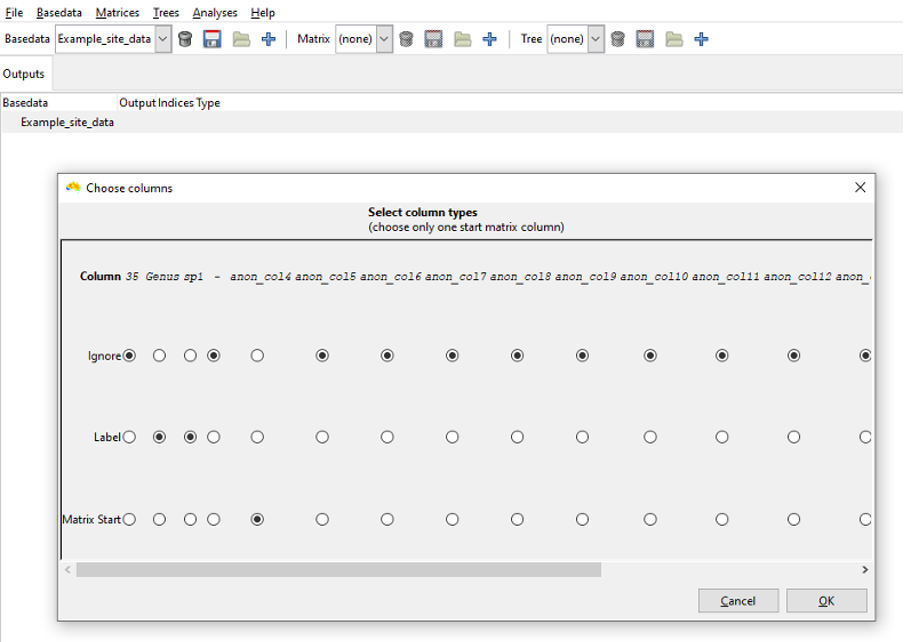Select Matrix Start for anon_col5 column
The width and height of the screenshot is (904, 642).
coord(322,519)
